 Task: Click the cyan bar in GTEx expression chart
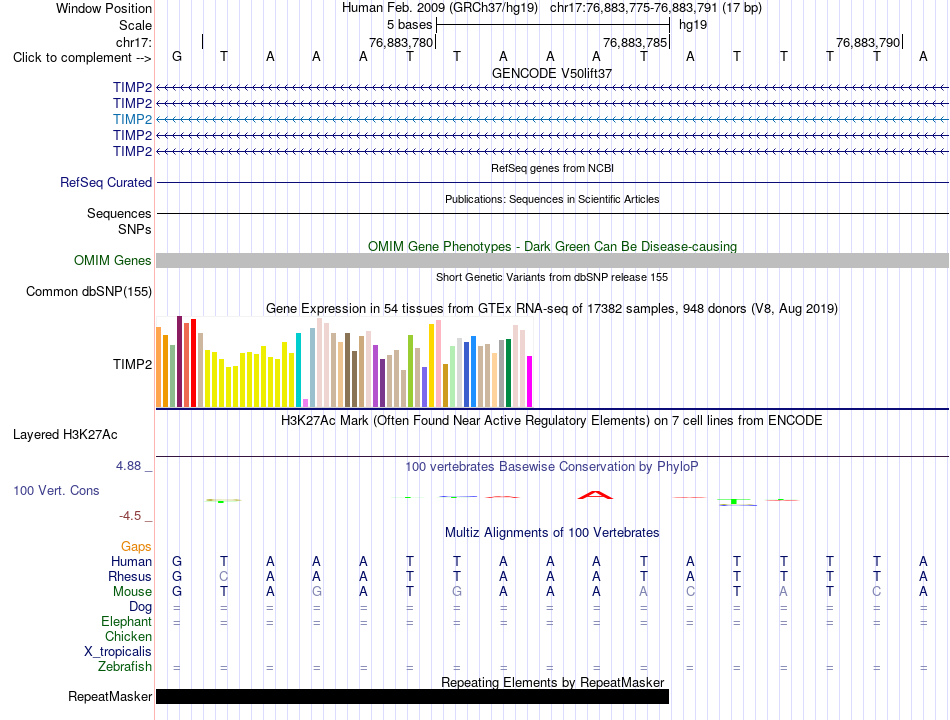pyautogui.click(x=298, y=370)
